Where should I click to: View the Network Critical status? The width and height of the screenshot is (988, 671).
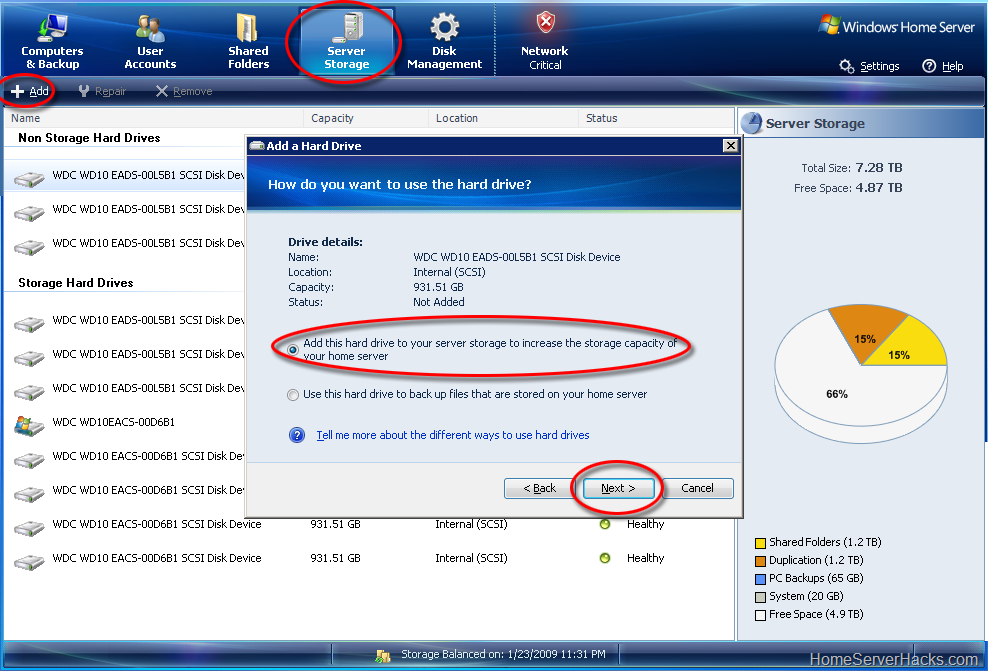(545, 42)
